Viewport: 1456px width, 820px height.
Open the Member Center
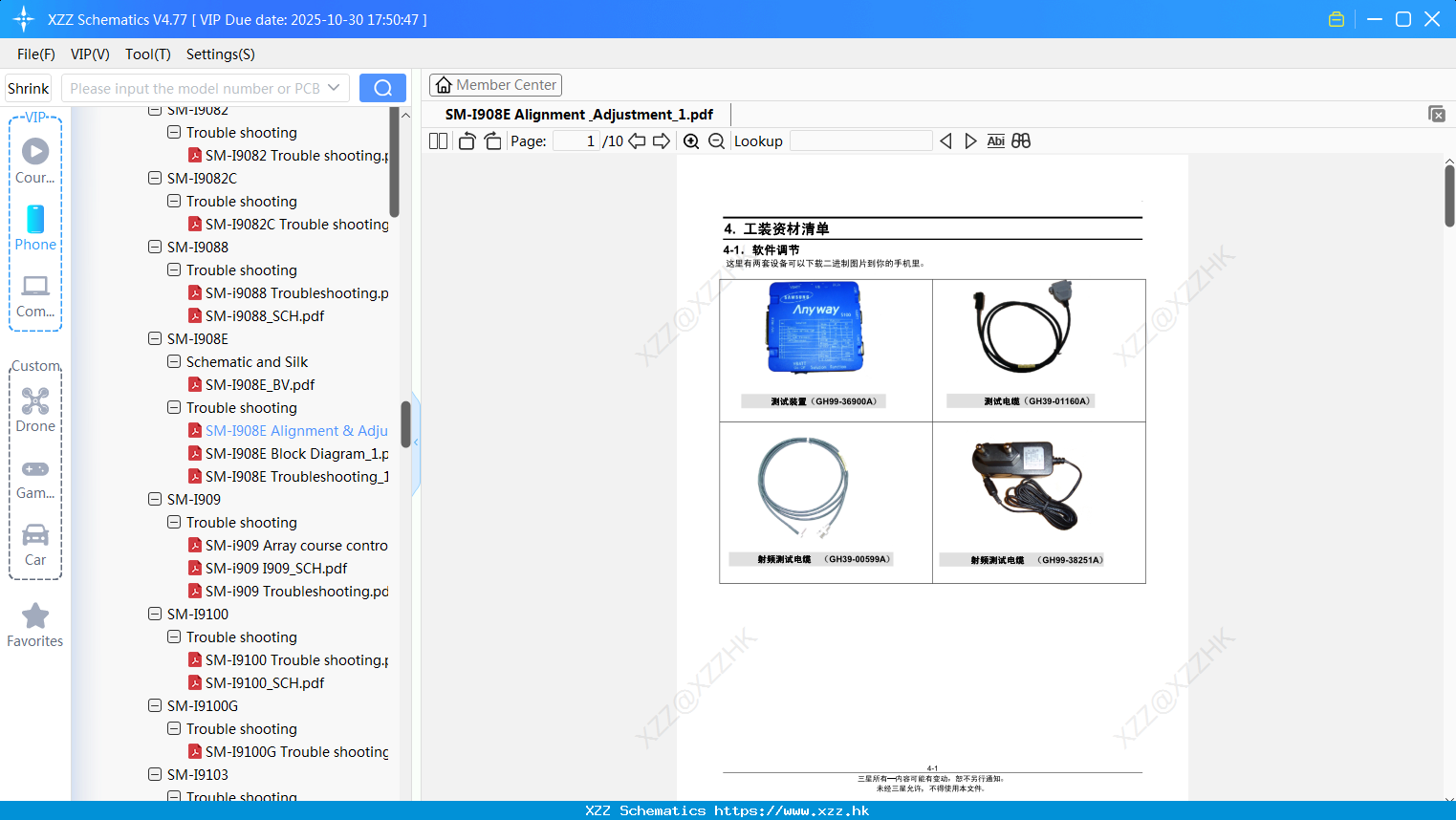[x=495, y=84]
